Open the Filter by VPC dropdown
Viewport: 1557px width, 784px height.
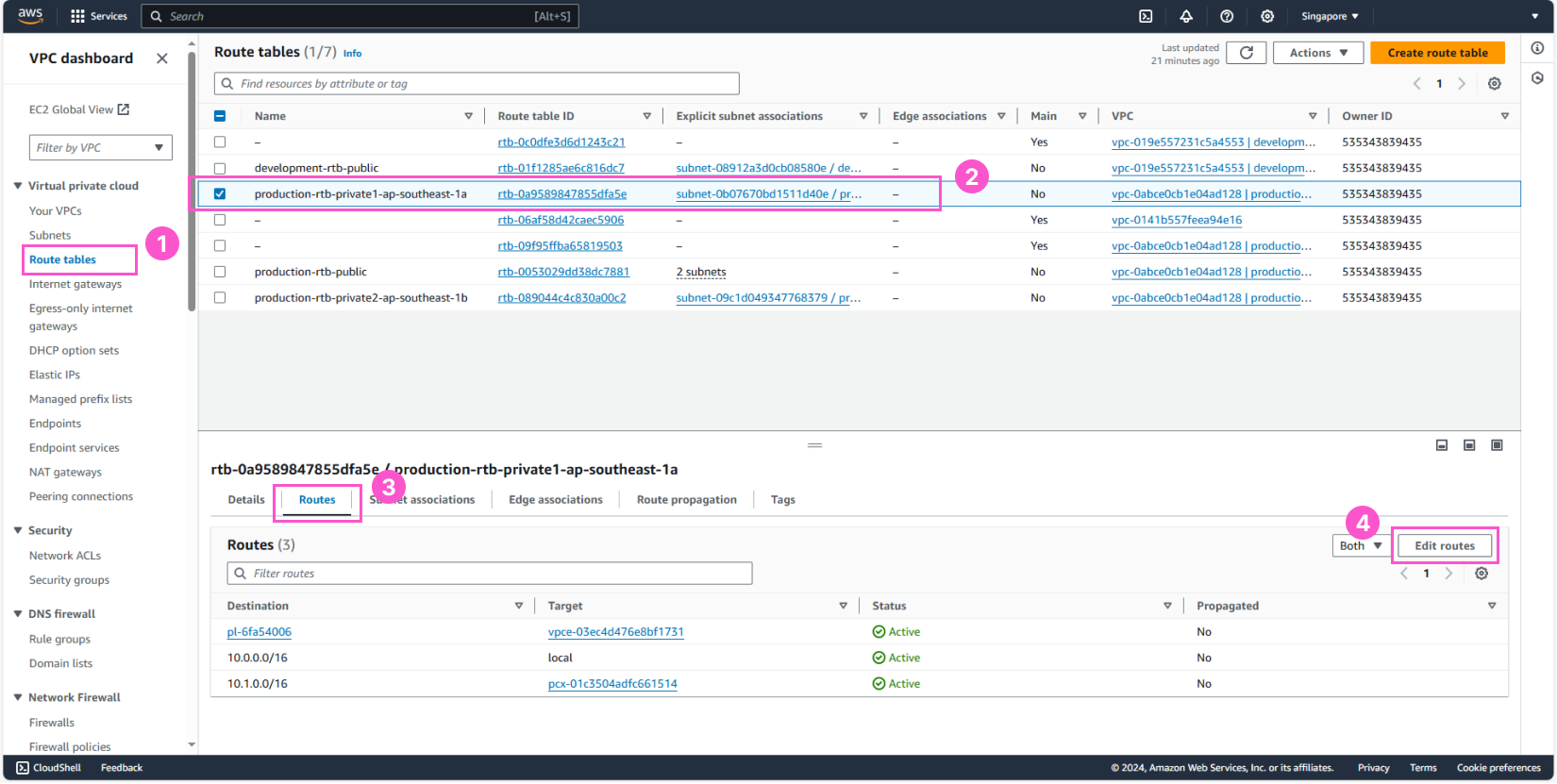point(101,147)
